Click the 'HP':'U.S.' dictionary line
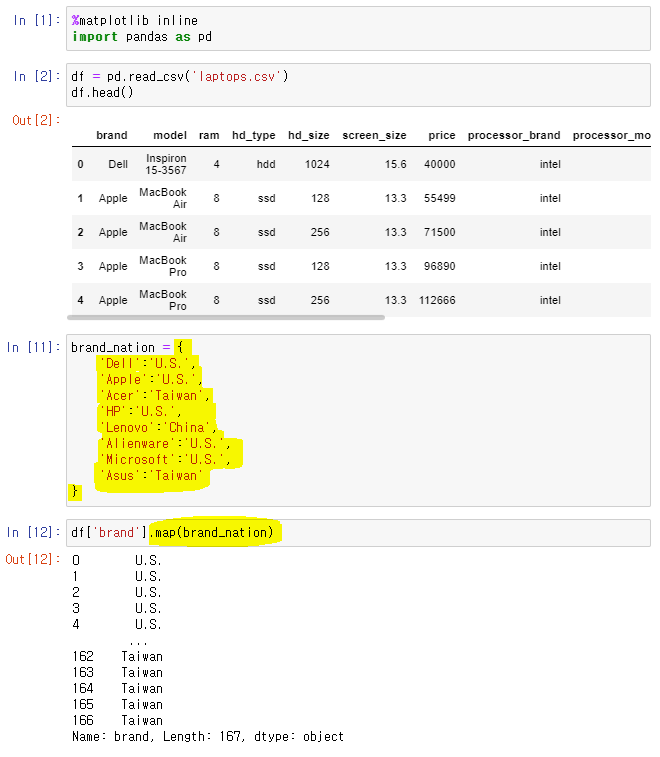The image size is (660, 757). click(x=140, y=411)
